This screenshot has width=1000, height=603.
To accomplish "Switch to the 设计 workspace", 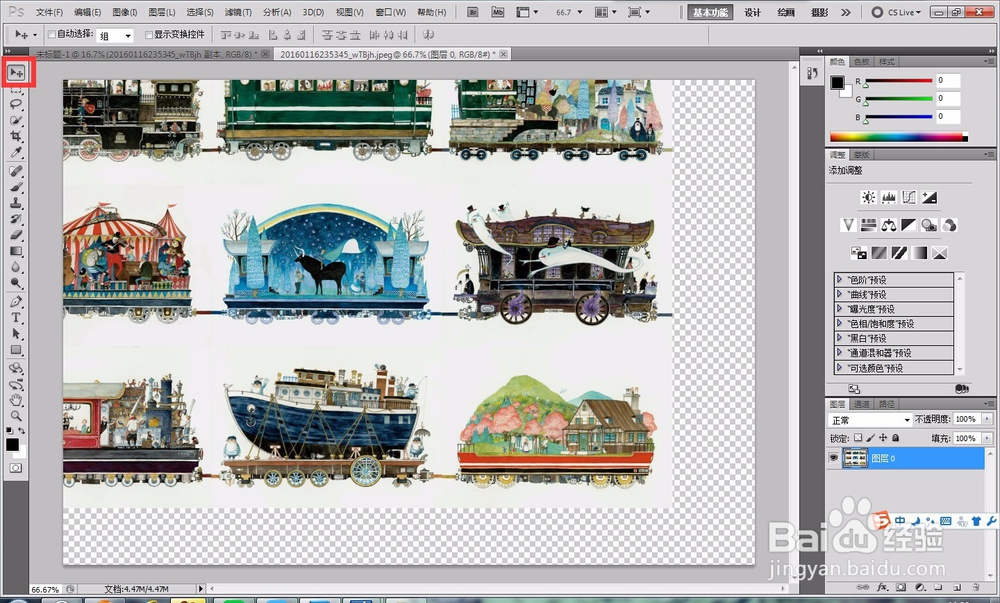I will point(753,12).
